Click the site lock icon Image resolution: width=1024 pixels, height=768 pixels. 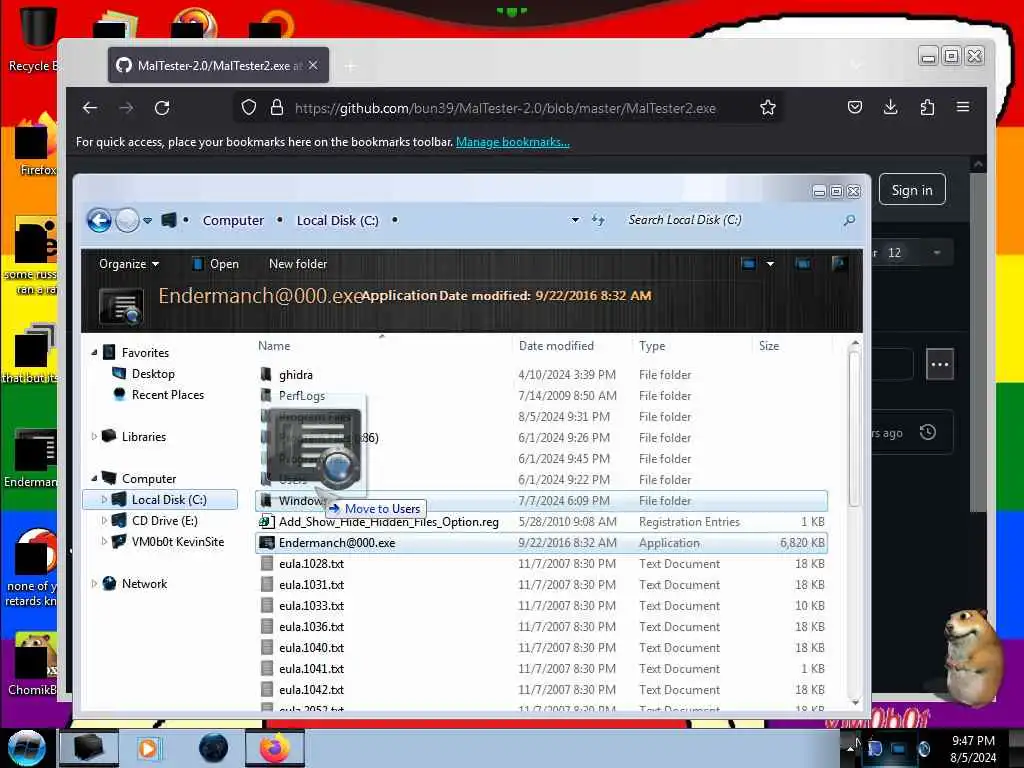pyautogui.click(x=277, y=108)
